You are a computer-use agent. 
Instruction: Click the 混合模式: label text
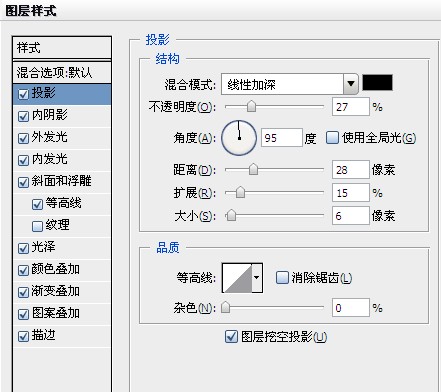click(190, 85)
